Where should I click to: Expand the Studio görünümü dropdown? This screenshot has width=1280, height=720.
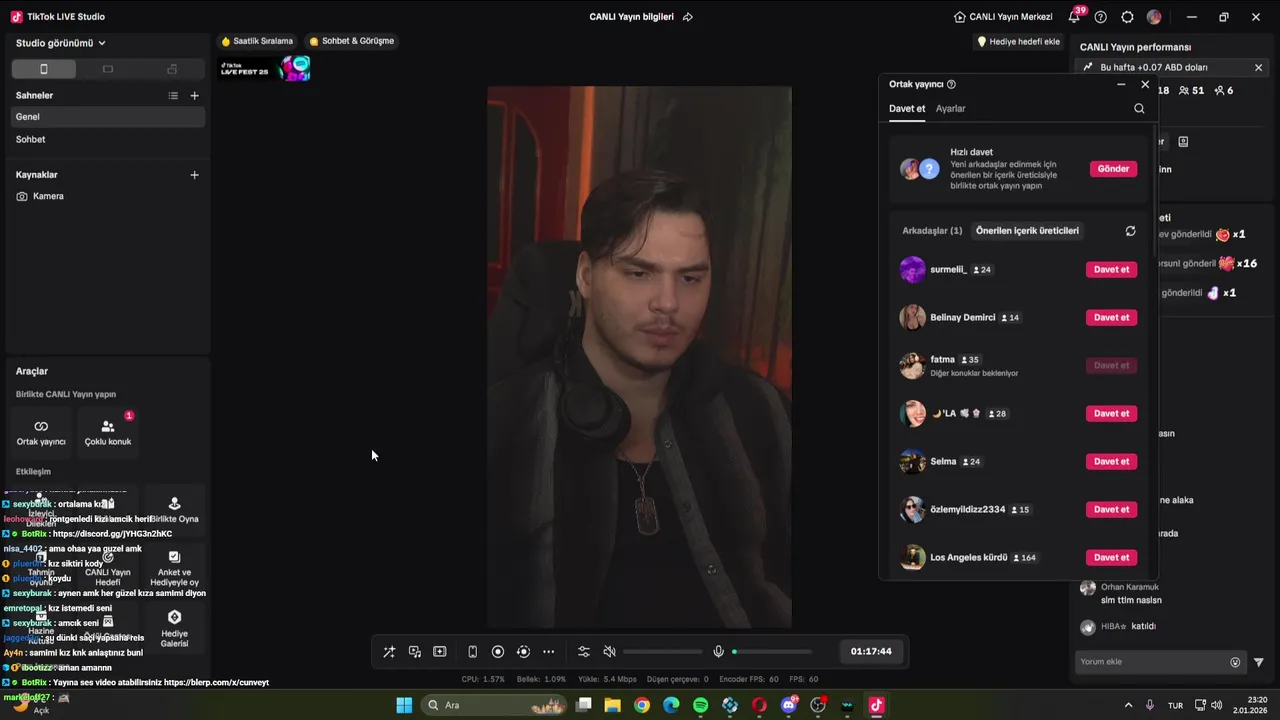pyautogui.click(x=61, y=43)
